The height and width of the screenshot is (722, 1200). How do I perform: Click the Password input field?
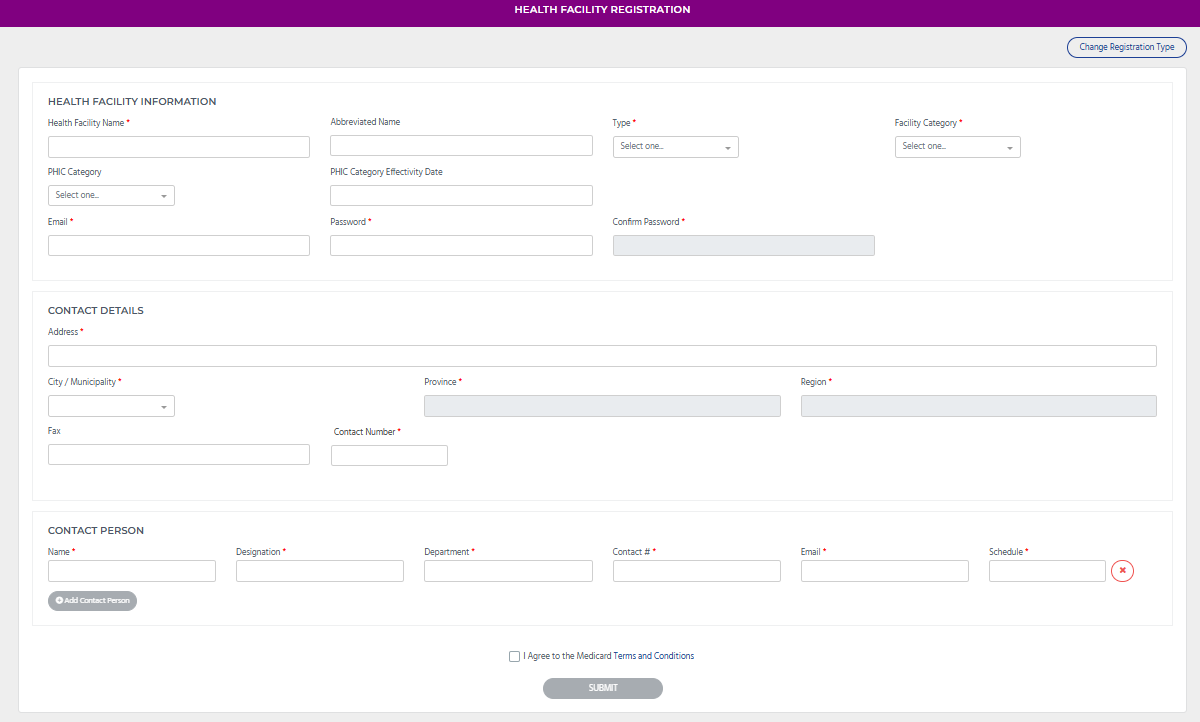pos(461,246)
